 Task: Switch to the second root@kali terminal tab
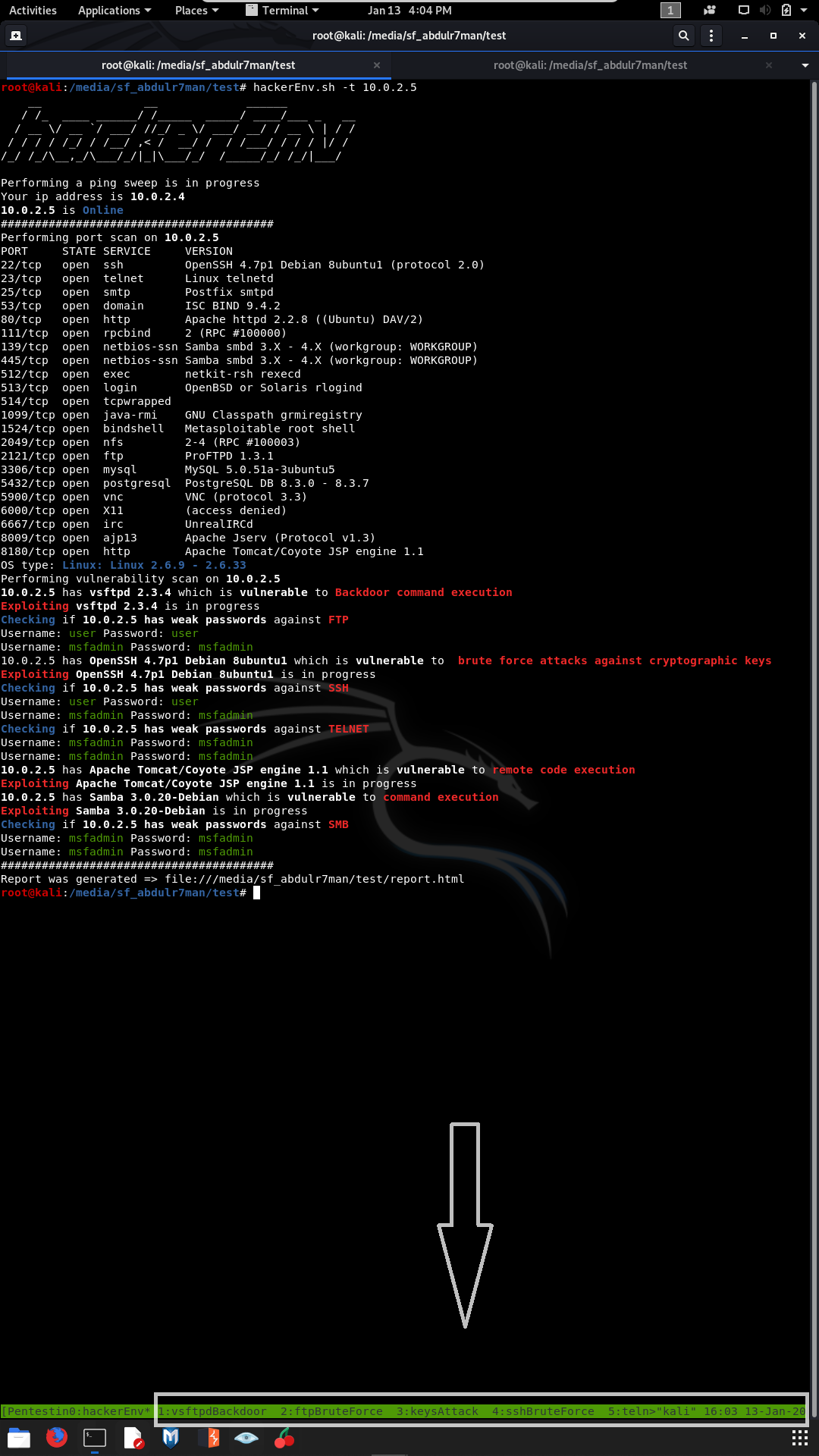590,65
